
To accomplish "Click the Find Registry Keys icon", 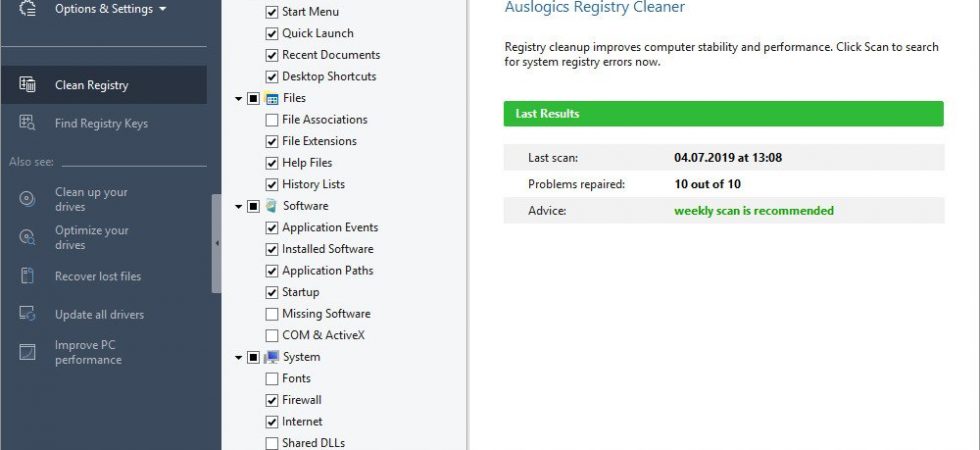I will click(x=28, y=122).
